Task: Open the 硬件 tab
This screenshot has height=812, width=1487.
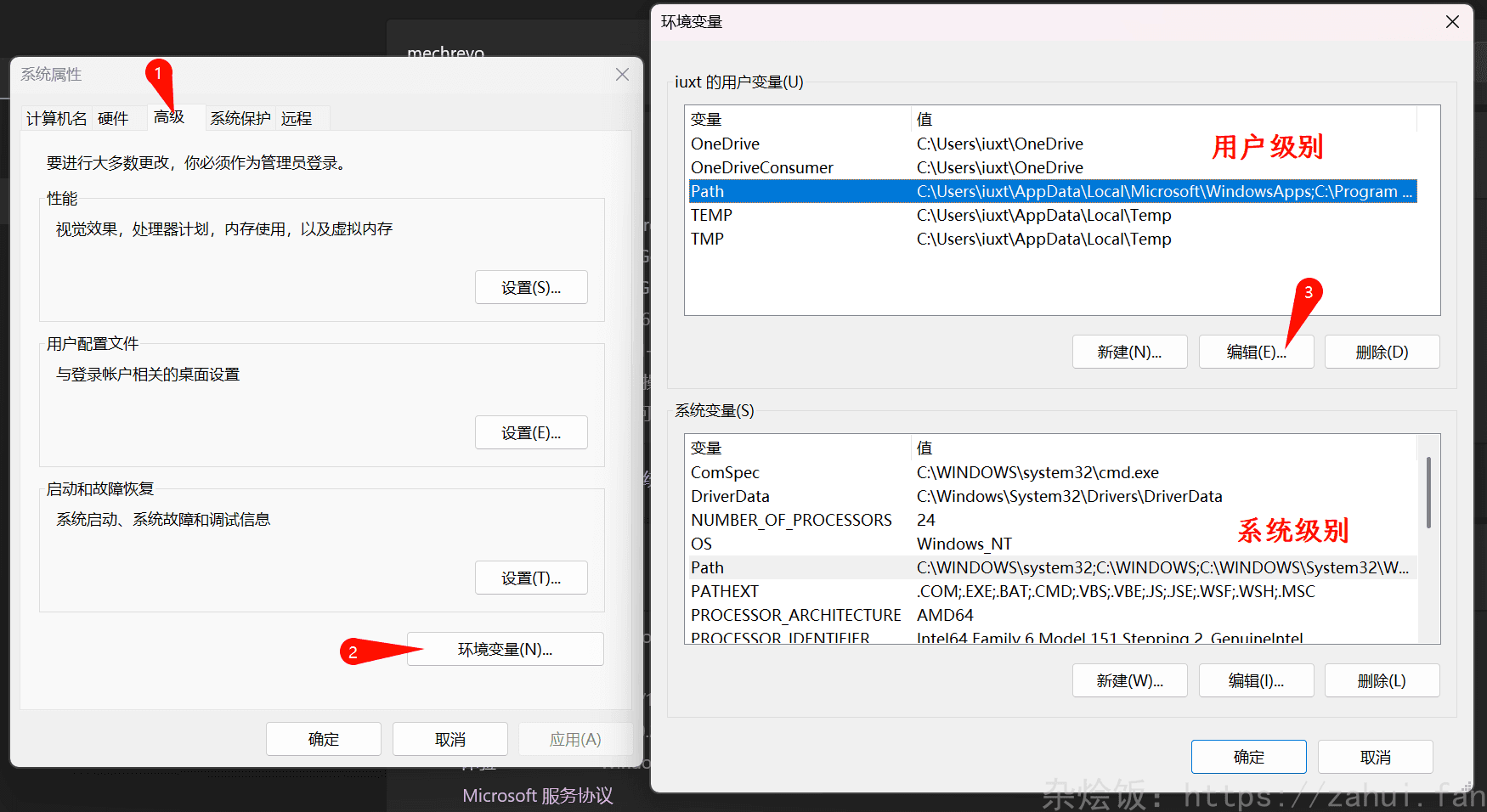Action: [x=113, y=119]
